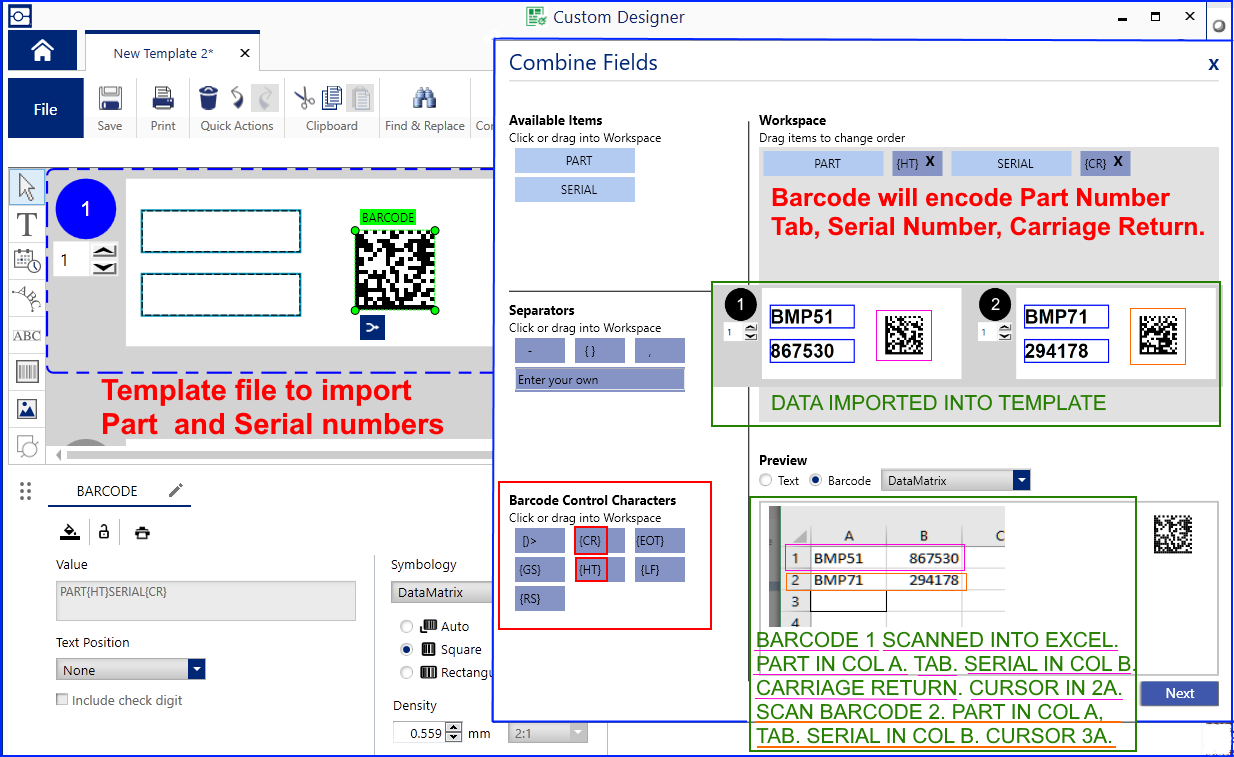The height and width of the screenshot is (757, 1234).
Task: Add the comma separator
Action: point(660,350)
